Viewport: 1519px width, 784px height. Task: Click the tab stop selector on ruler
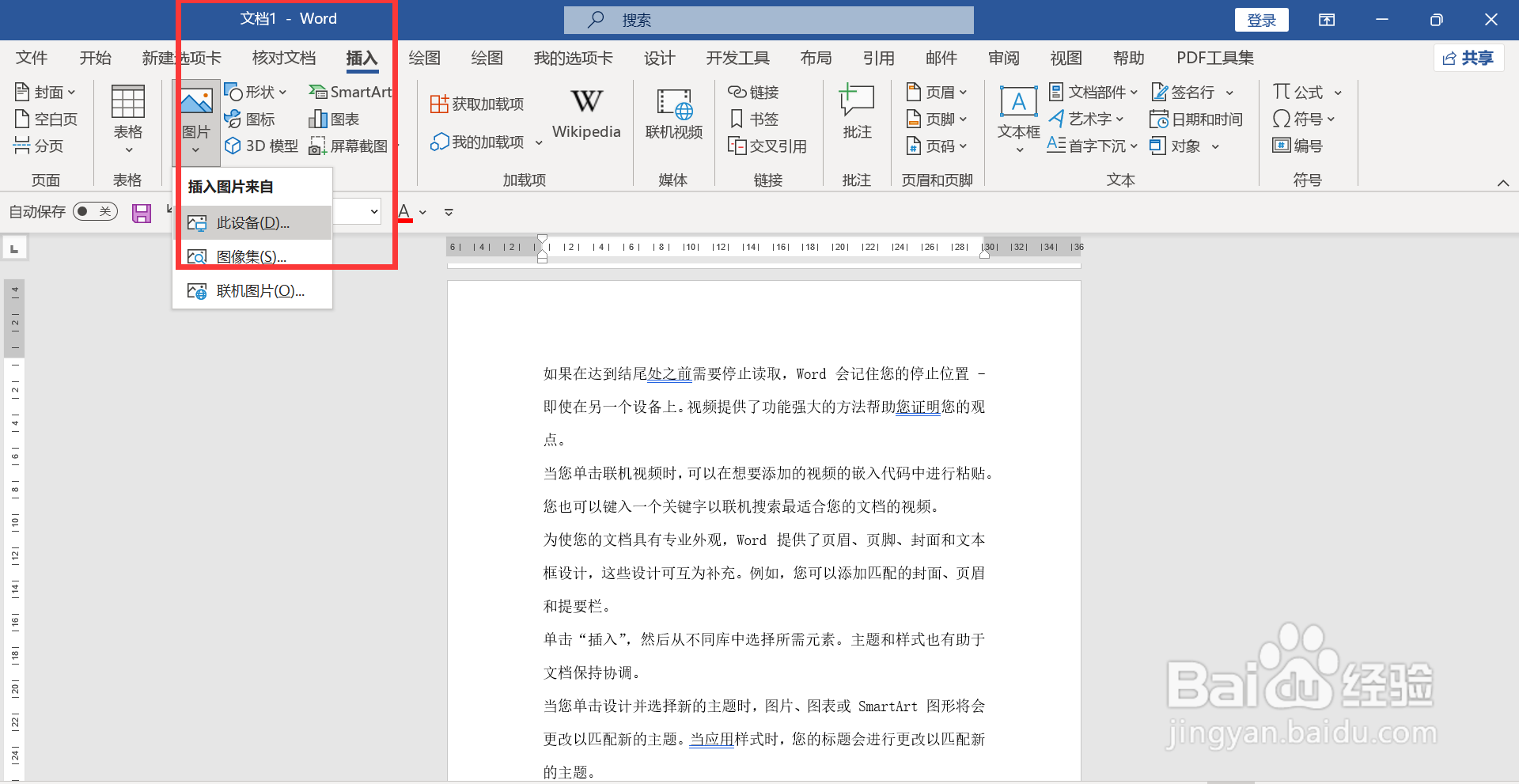coord(14,249)
